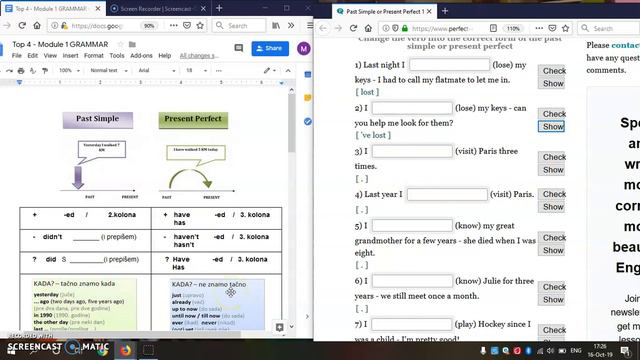Image resolution: width=640 pixels, height=360 pixels.
Task: Go home in left Firefox window
Action: click(37, 25)
